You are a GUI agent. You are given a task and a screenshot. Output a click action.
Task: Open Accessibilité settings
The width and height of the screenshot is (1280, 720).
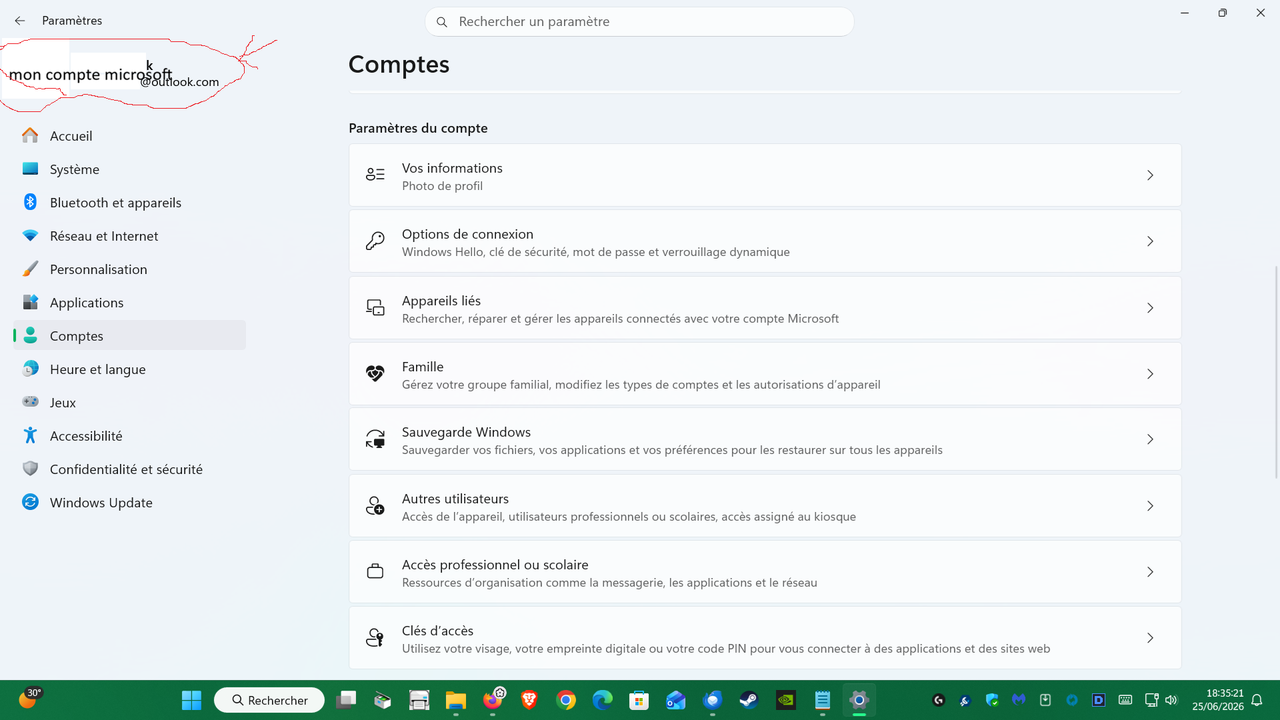(x=129, y=436)
